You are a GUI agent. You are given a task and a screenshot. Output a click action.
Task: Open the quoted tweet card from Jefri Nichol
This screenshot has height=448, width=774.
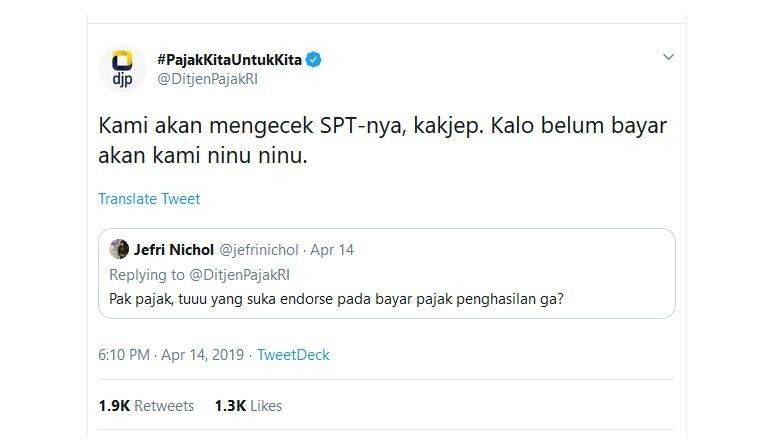[387, 273]
